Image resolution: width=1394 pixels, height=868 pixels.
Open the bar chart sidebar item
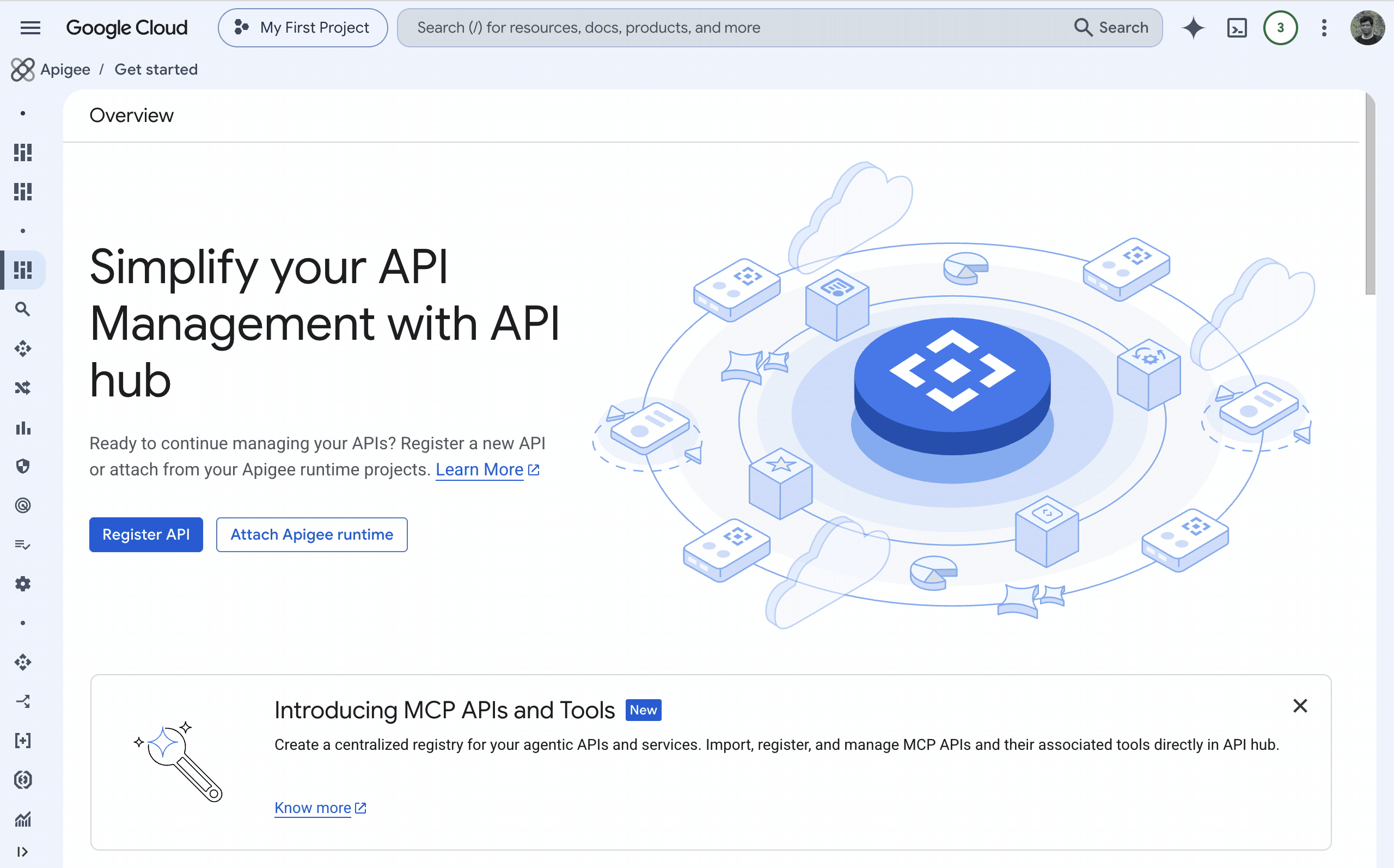coord(23,427)
